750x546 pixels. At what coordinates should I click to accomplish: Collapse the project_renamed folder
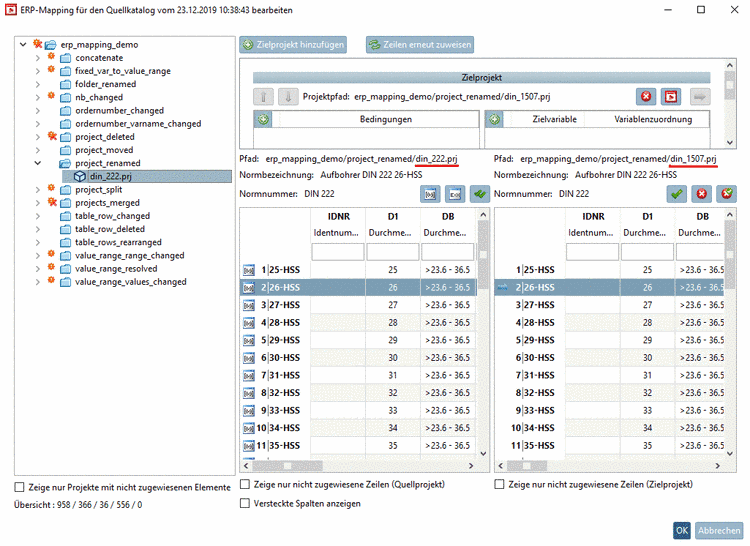coord(37,163)
